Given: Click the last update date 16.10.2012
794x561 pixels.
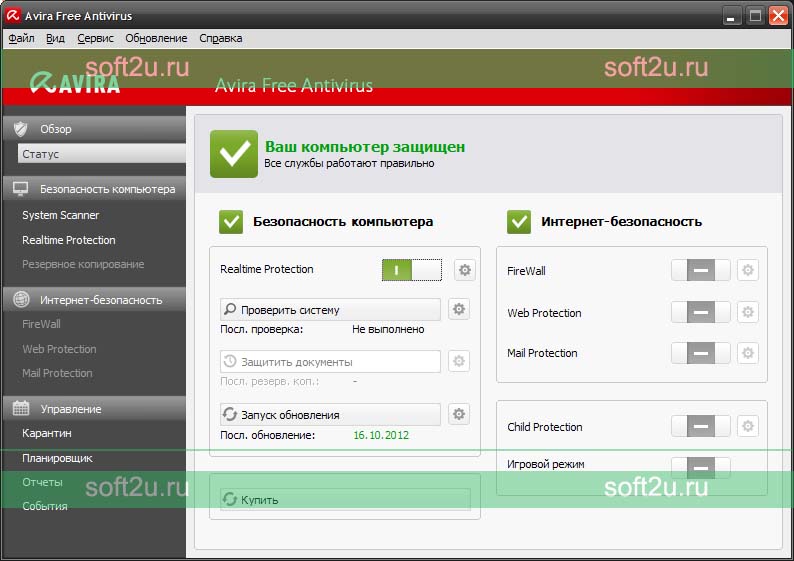Looking at the screenshot, I should [381, 435].
